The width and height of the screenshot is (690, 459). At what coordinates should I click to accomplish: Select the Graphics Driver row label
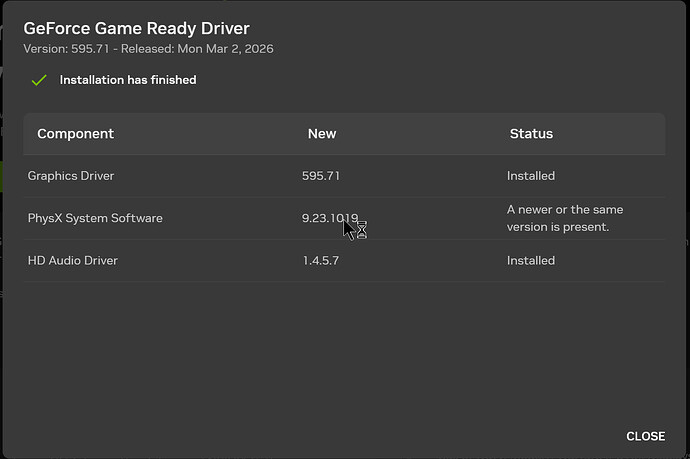pos(71,176)
